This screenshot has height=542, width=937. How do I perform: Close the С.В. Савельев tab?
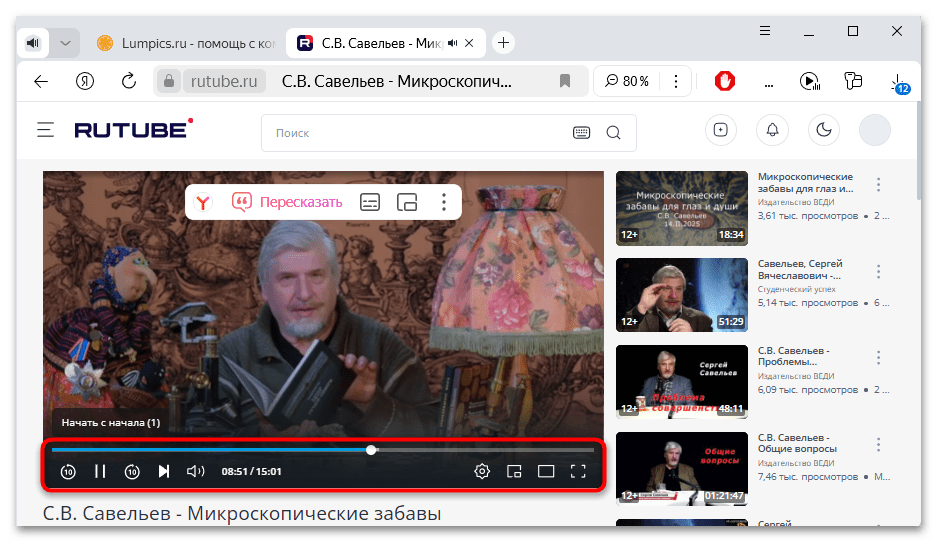[x=469, y=43]
